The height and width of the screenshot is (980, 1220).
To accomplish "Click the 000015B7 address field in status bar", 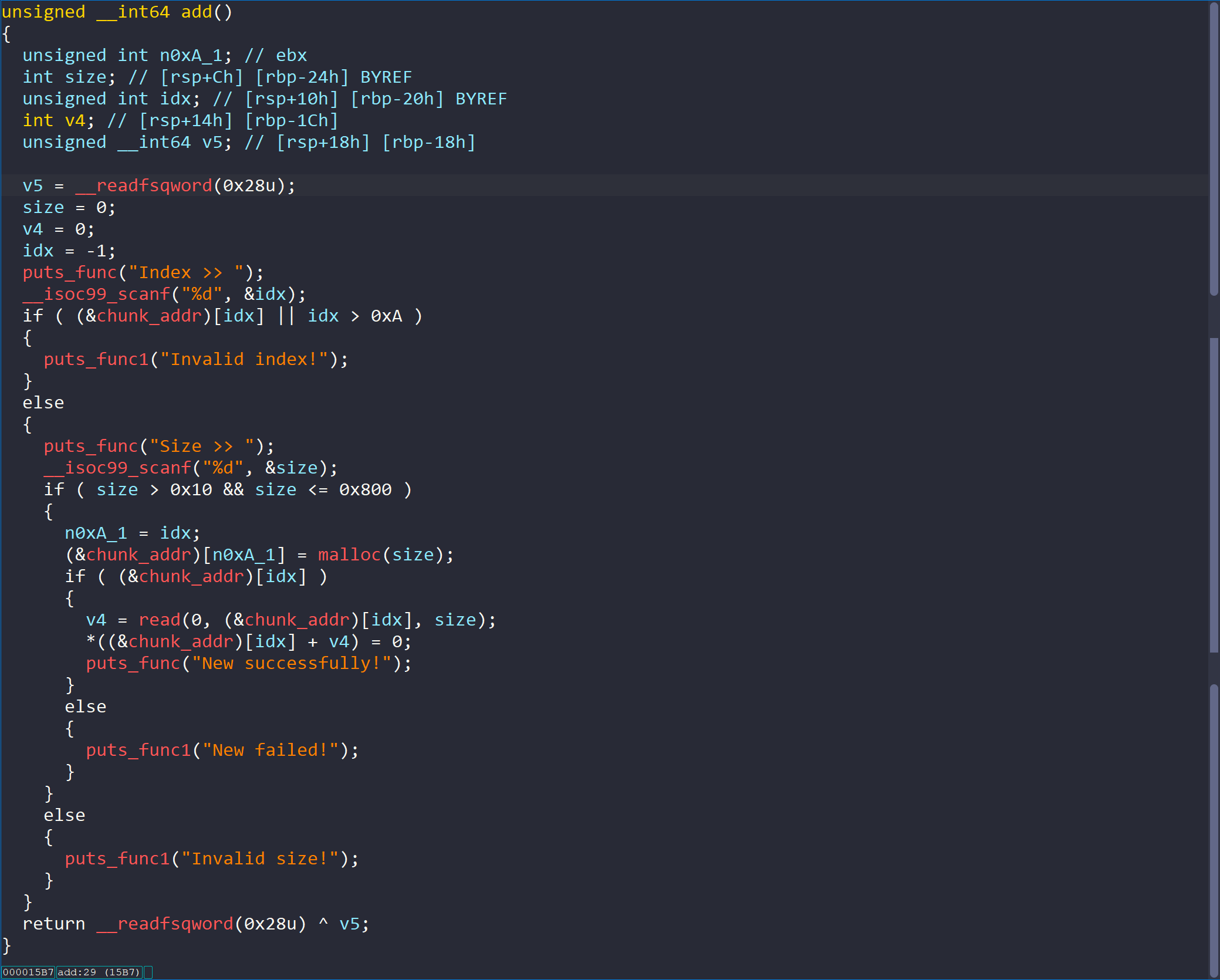I will click(x=28, y=972).
